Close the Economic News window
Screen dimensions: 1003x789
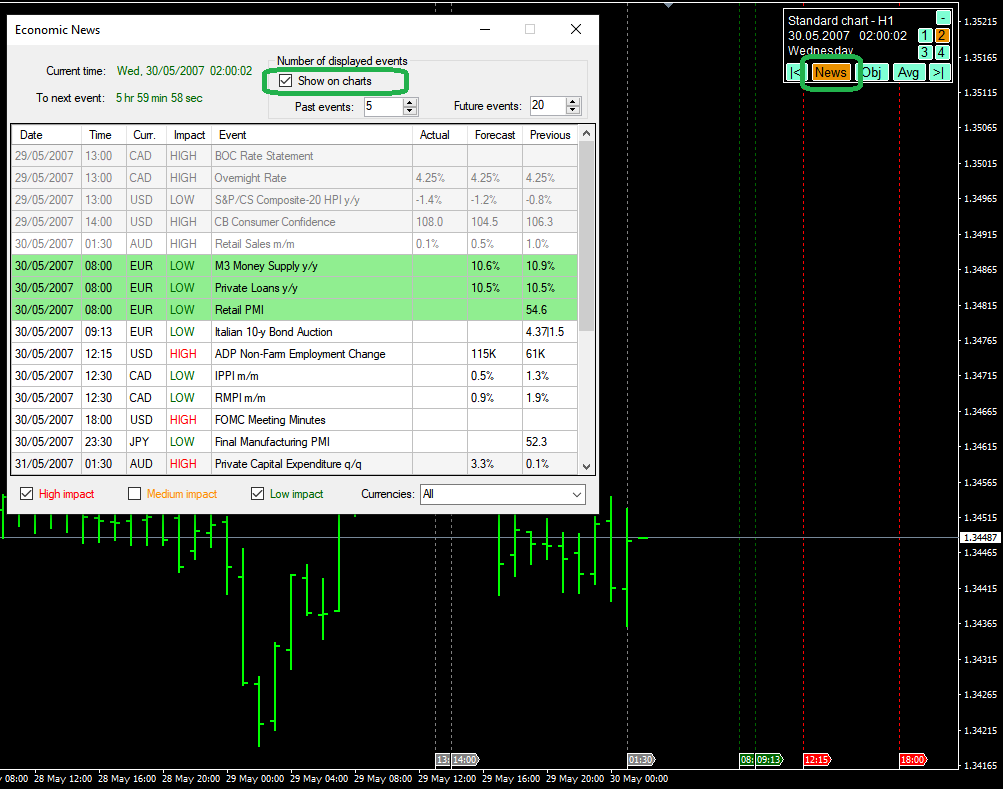(576, 29)
